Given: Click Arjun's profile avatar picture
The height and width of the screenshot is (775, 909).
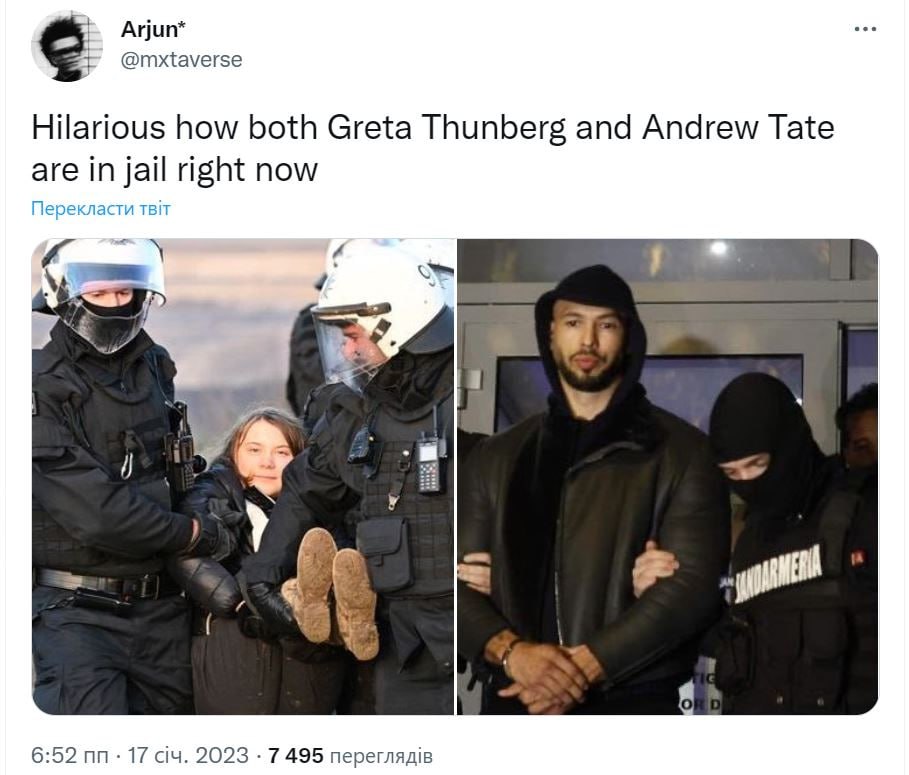Looking at the screenshot, I should point(67,45).
